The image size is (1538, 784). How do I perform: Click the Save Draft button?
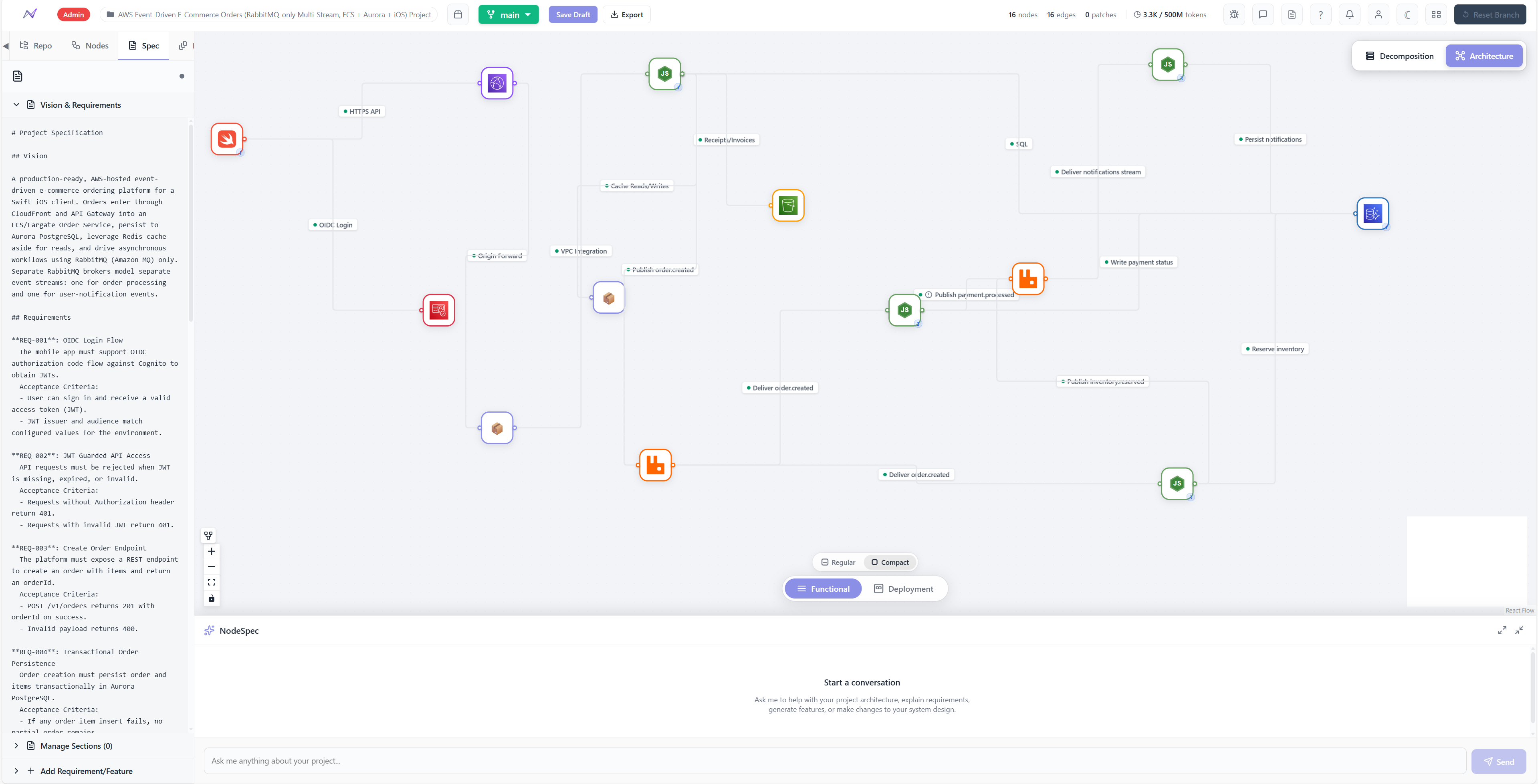click(573, 14)
